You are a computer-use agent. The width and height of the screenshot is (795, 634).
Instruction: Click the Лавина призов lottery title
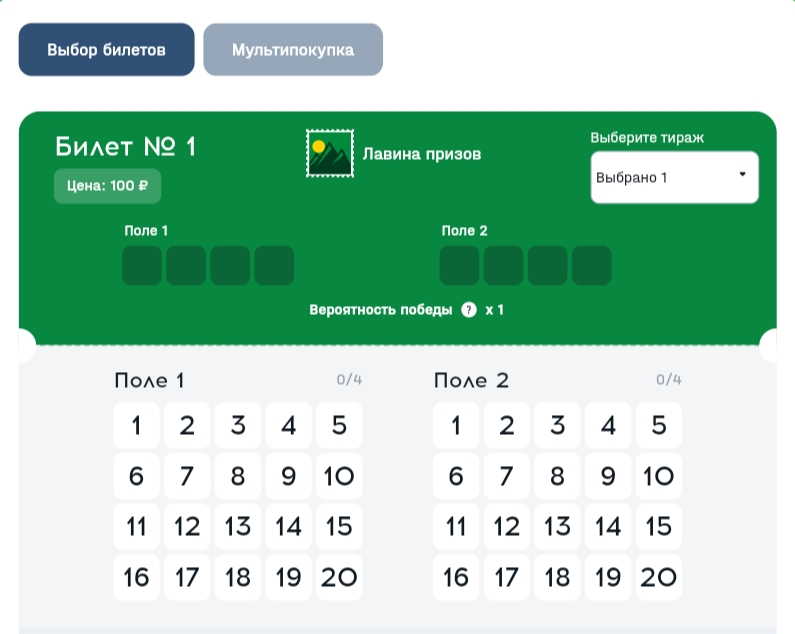[x=421, y=154]
